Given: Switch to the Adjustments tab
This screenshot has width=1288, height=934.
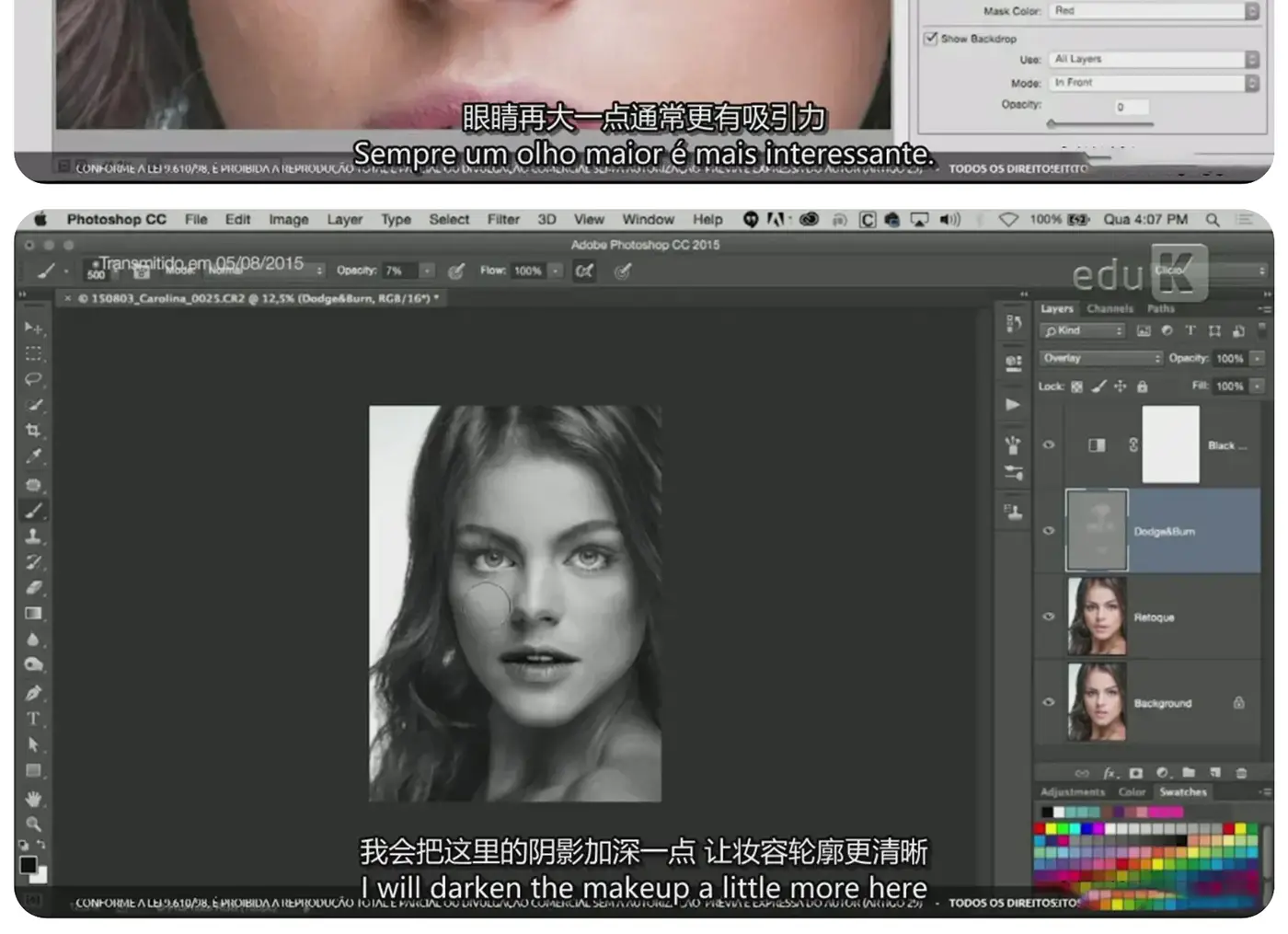Looking at the screenshot, I should click(x=1072, y=791).
